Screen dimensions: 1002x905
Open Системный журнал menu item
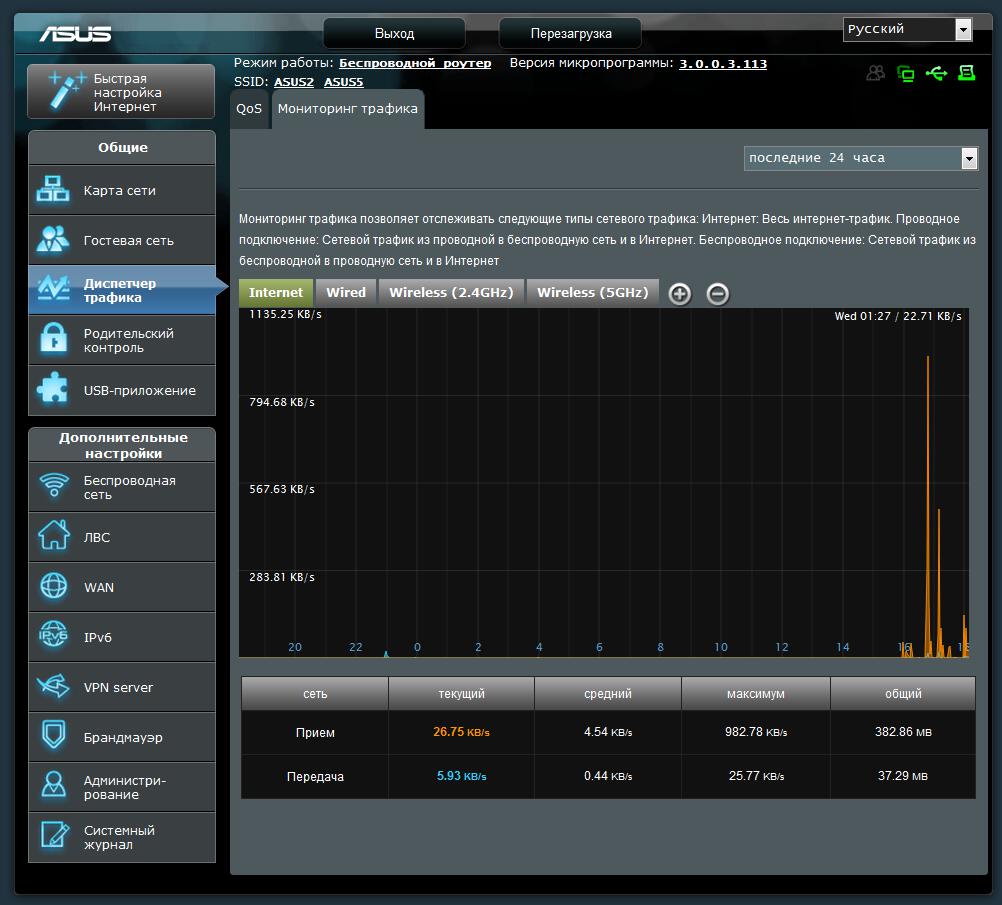[122, 837]
